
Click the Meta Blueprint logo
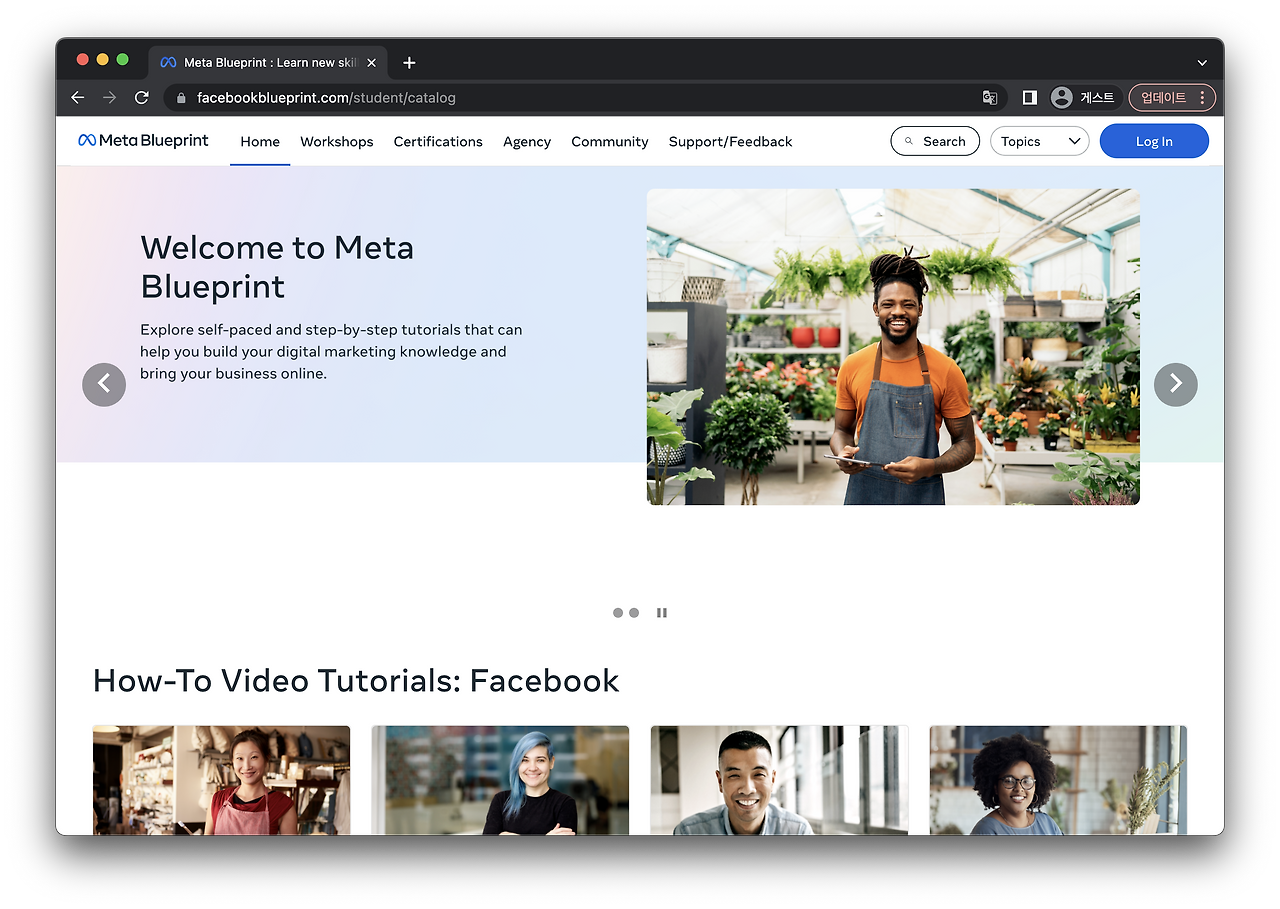(143, 141)
